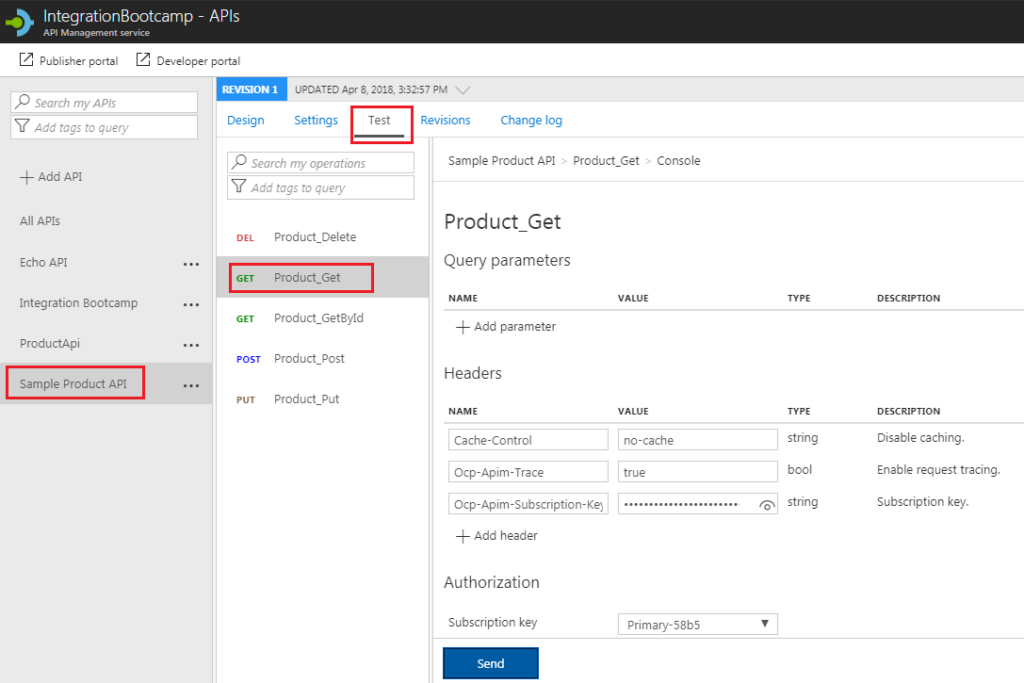This screenshot has width=1024, height=683.
Task: Click the filter icon in the operations tag query
Action: (x=240, y=187)
